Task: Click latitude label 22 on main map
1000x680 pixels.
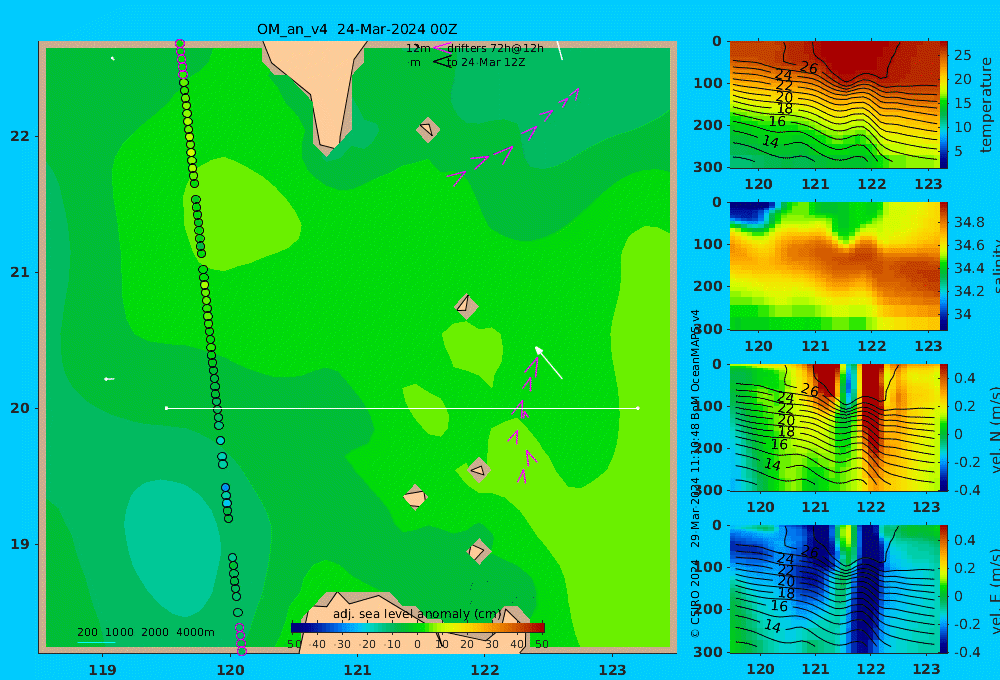Action: tap(20, 136)
